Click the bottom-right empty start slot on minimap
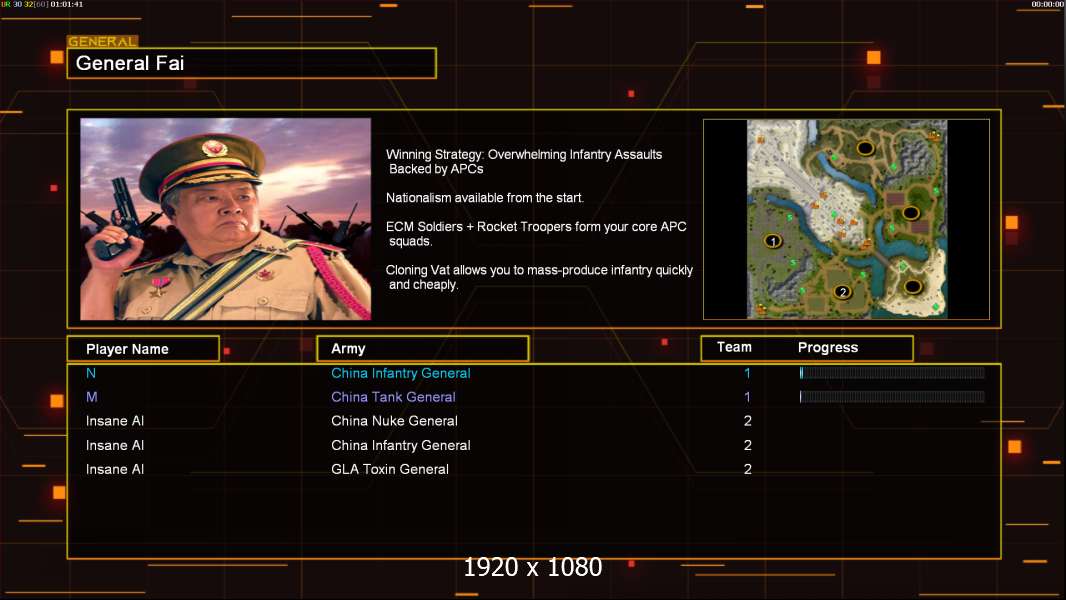1066x600 pixels. tap(912, 286)
